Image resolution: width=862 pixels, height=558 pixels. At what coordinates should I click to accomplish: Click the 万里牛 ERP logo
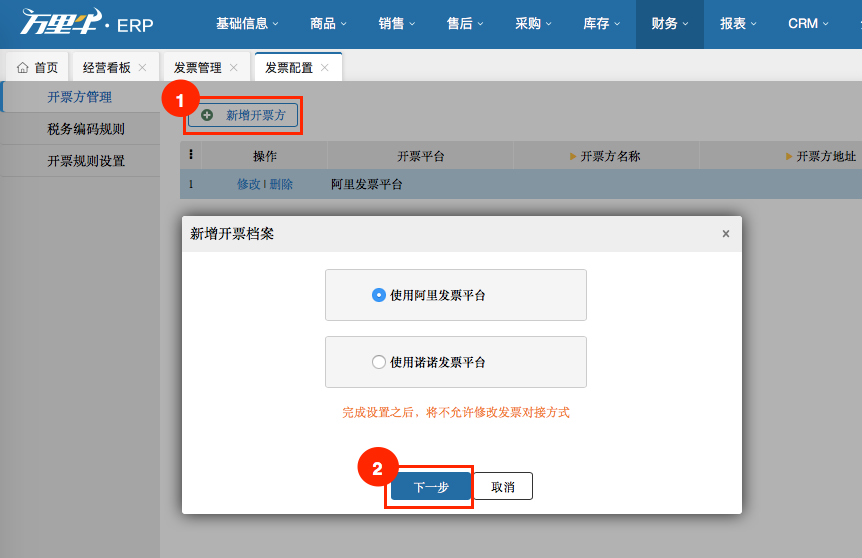87,23
